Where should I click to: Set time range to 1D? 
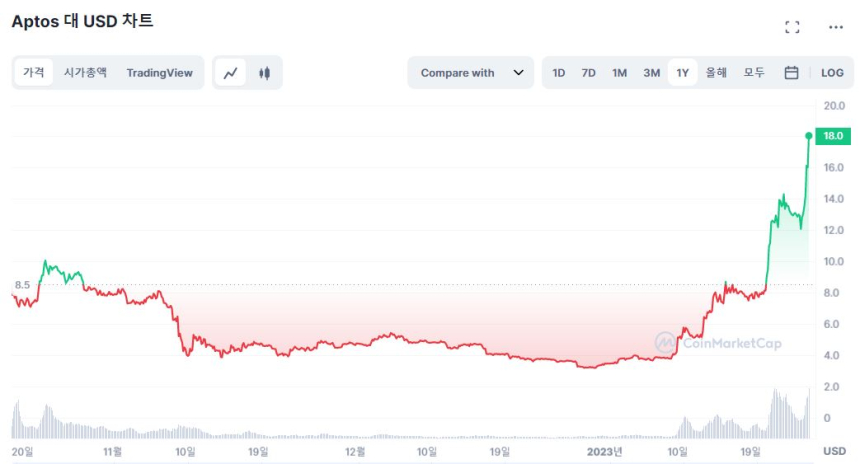pyautogui.click(x=559, y=73)
